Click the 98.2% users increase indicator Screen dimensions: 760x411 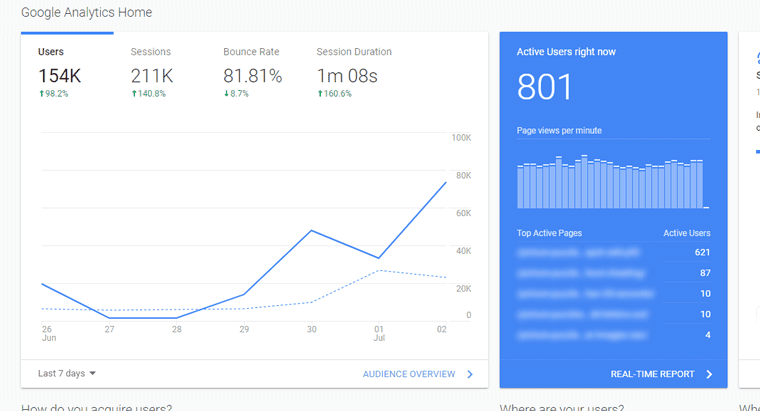[54, 94]
